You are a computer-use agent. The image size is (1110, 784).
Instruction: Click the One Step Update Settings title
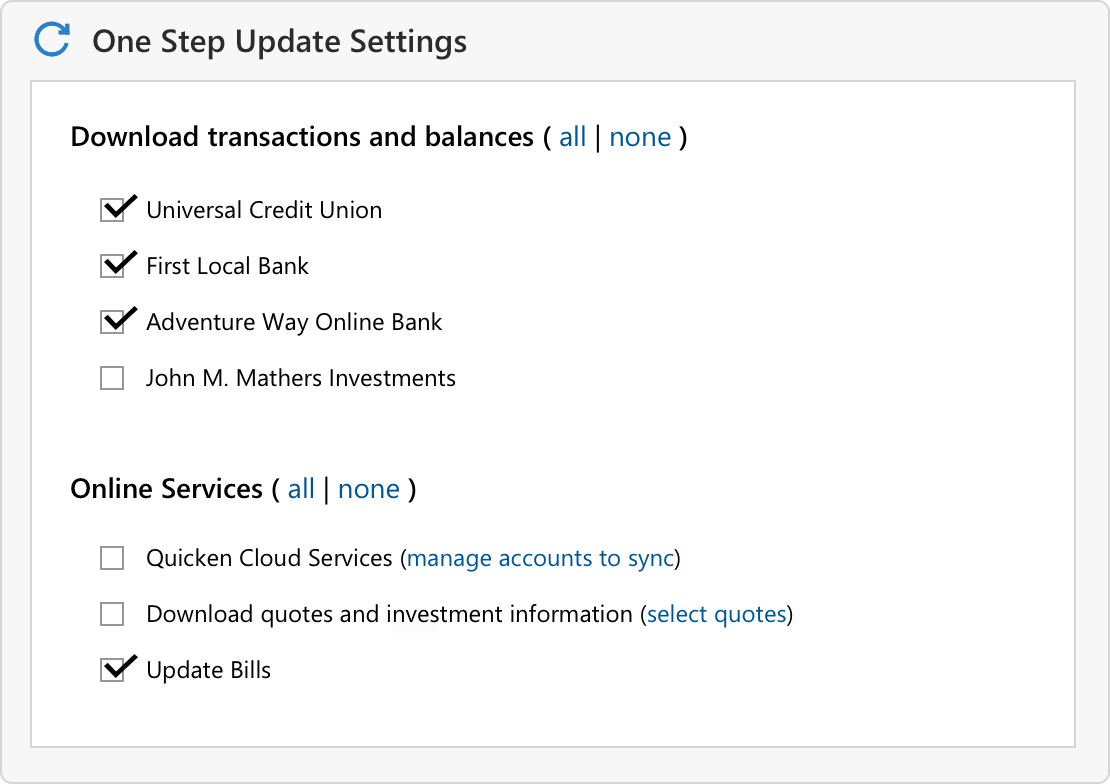(x=279, y=42)
